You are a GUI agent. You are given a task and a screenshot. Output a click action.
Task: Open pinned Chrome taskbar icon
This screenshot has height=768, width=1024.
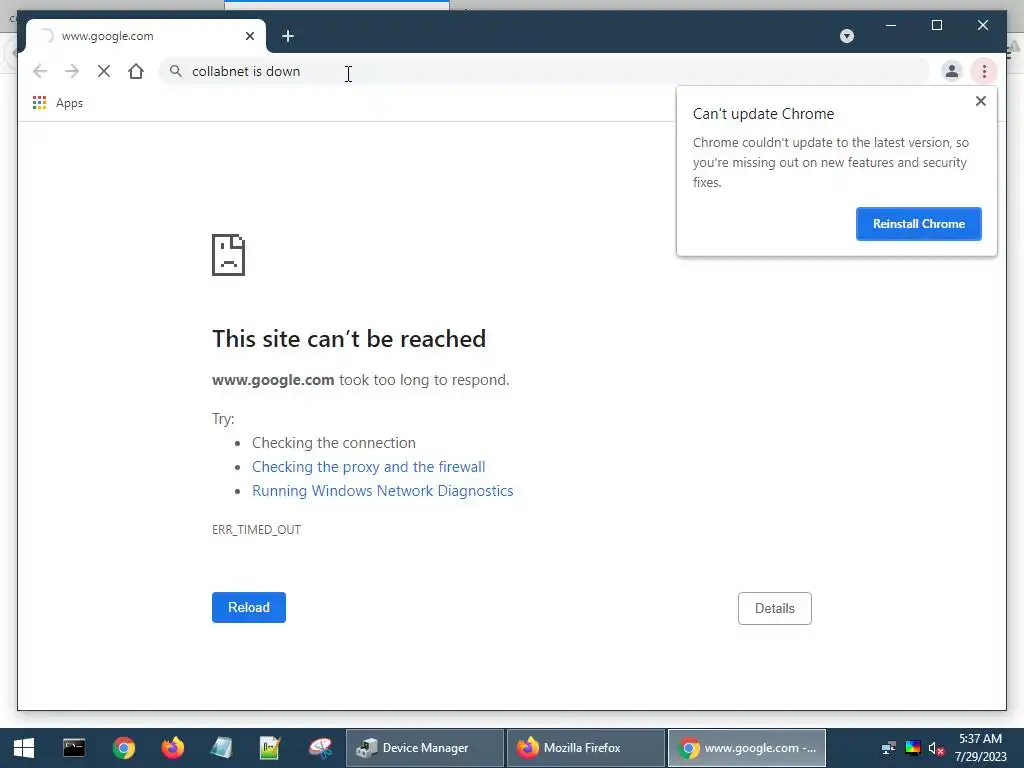(123, 748)
